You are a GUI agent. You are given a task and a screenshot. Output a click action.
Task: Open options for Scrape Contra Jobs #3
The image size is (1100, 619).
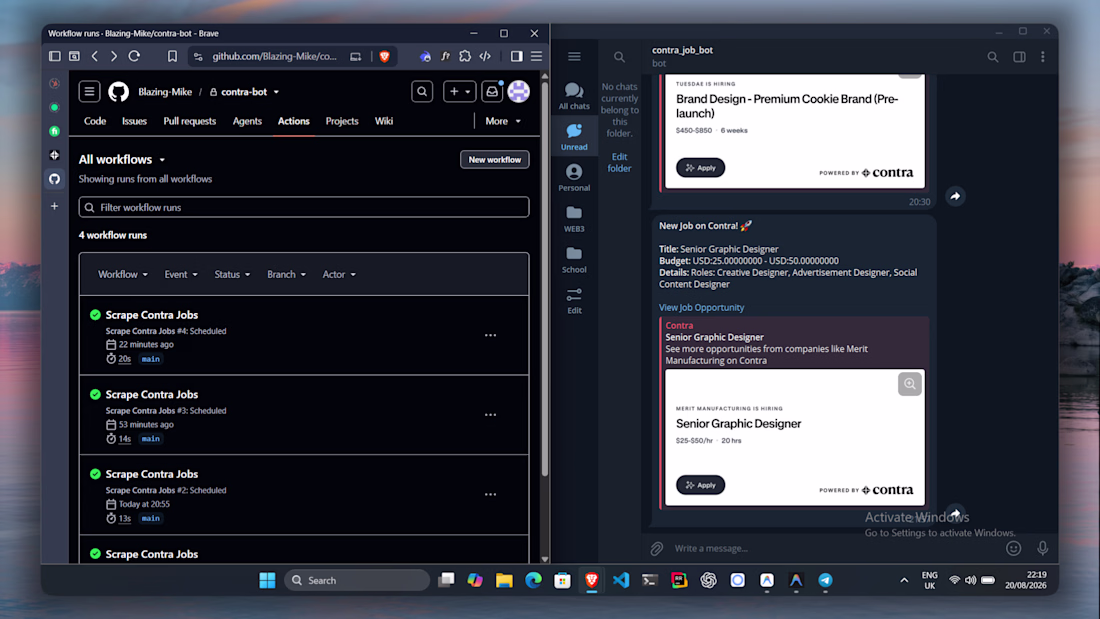click(x=490, y=415)
